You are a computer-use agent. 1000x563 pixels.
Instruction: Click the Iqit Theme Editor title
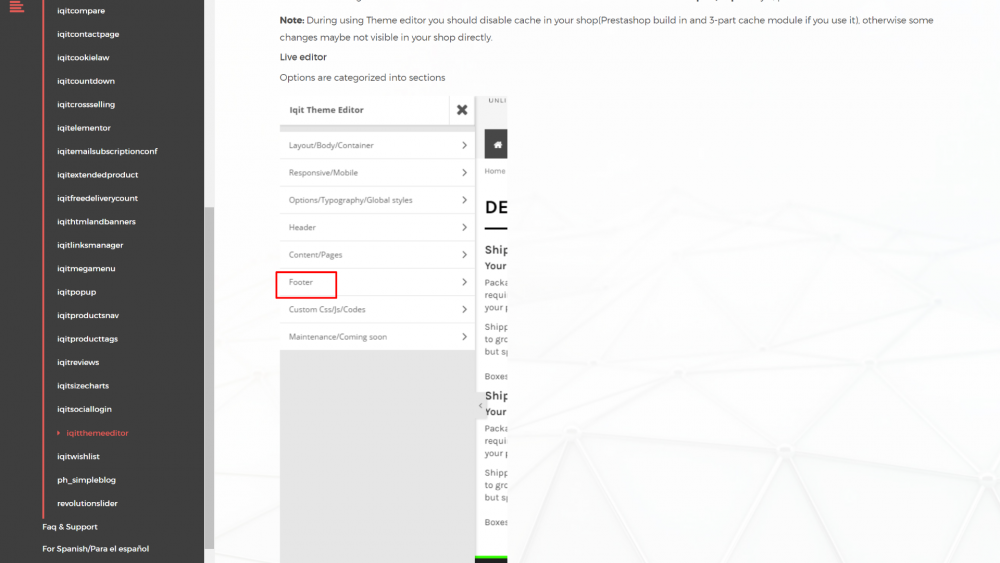point(327,110)
